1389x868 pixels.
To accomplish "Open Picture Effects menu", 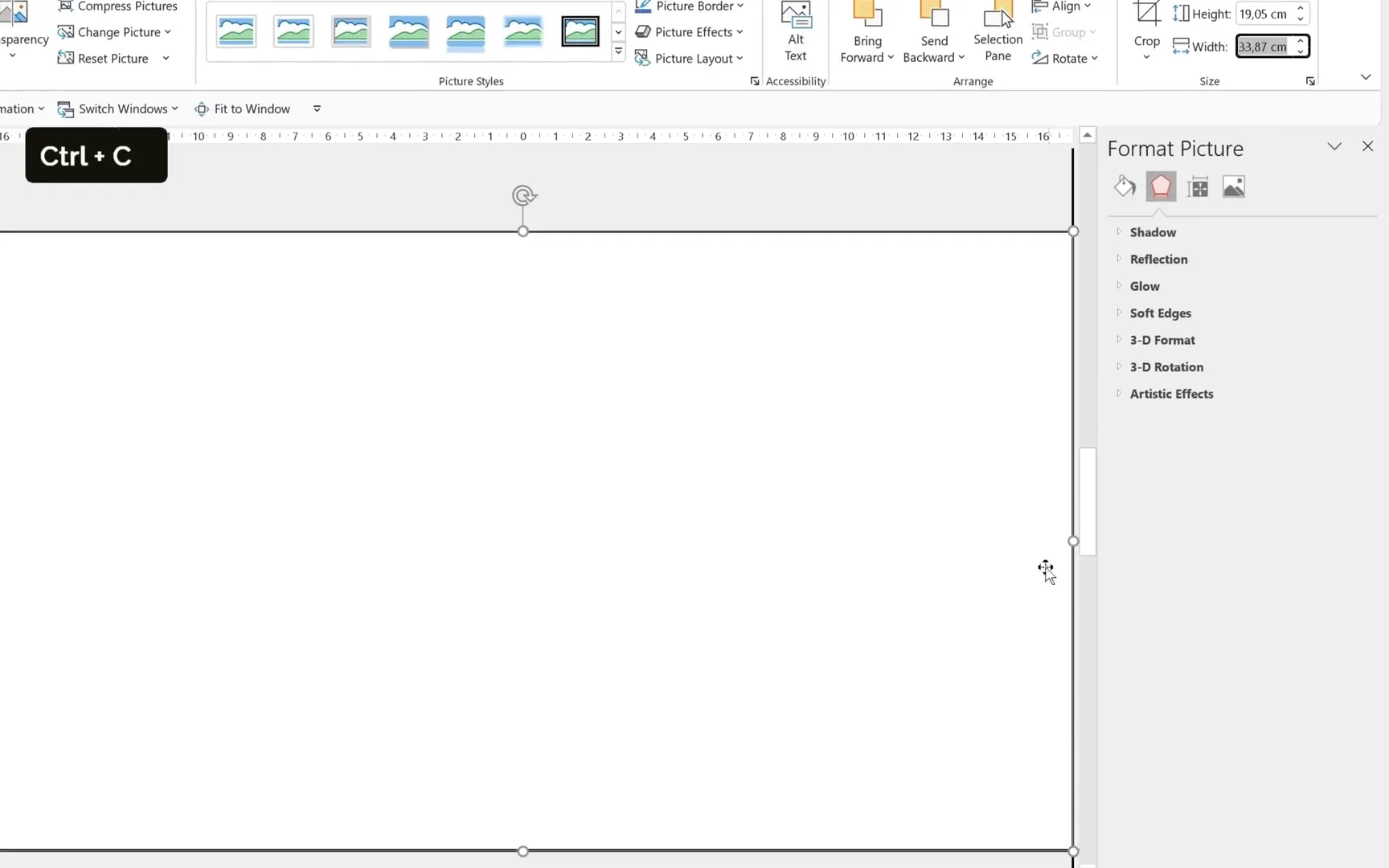I will 690,32.
